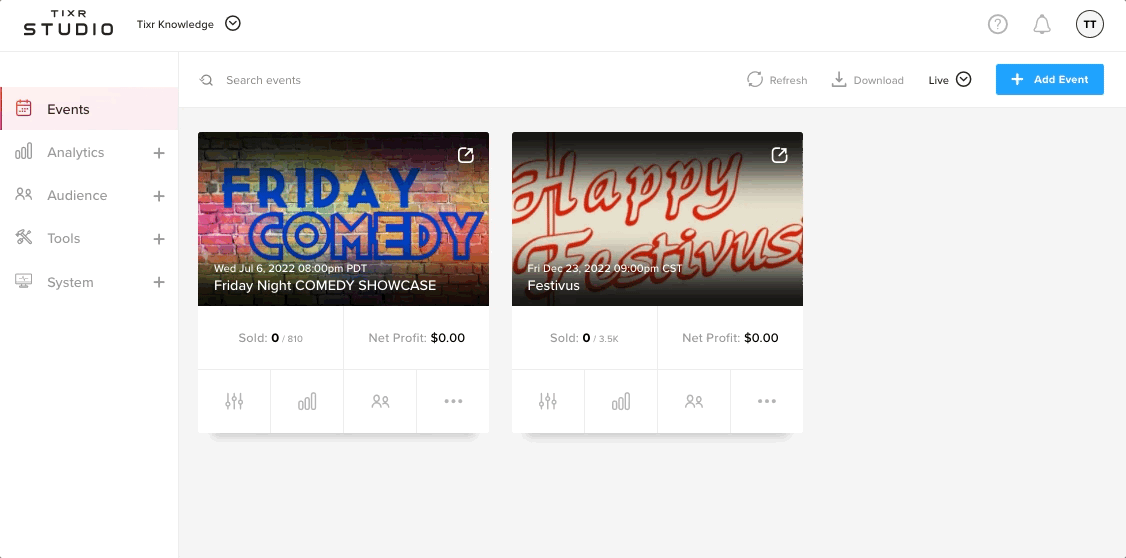Image resolution: width=1126 pixels, height=558 pixels.
Task: Open Friday Night COMEDY SHOWCASE in new window
Action: [465, 155]
